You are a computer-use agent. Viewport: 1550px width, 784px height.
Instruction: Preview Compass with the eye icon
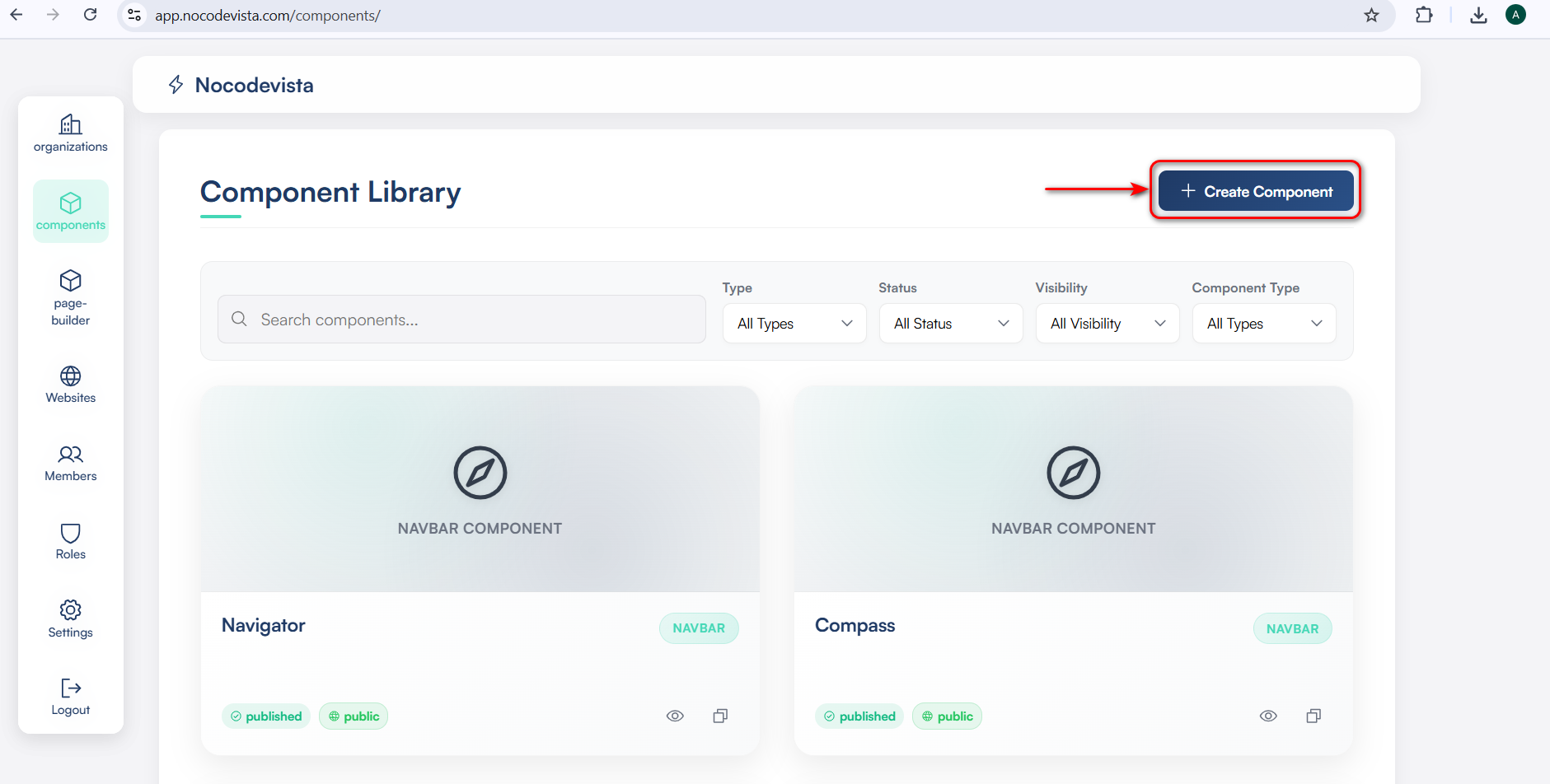tap(1268, 716)
